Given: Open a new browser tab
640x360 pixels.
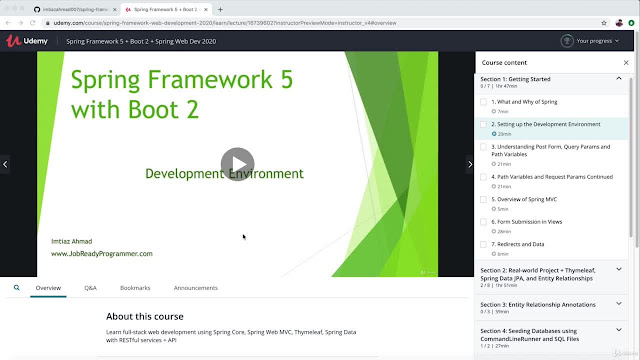Looking at the screenshot, I should (x=220, y=9).
